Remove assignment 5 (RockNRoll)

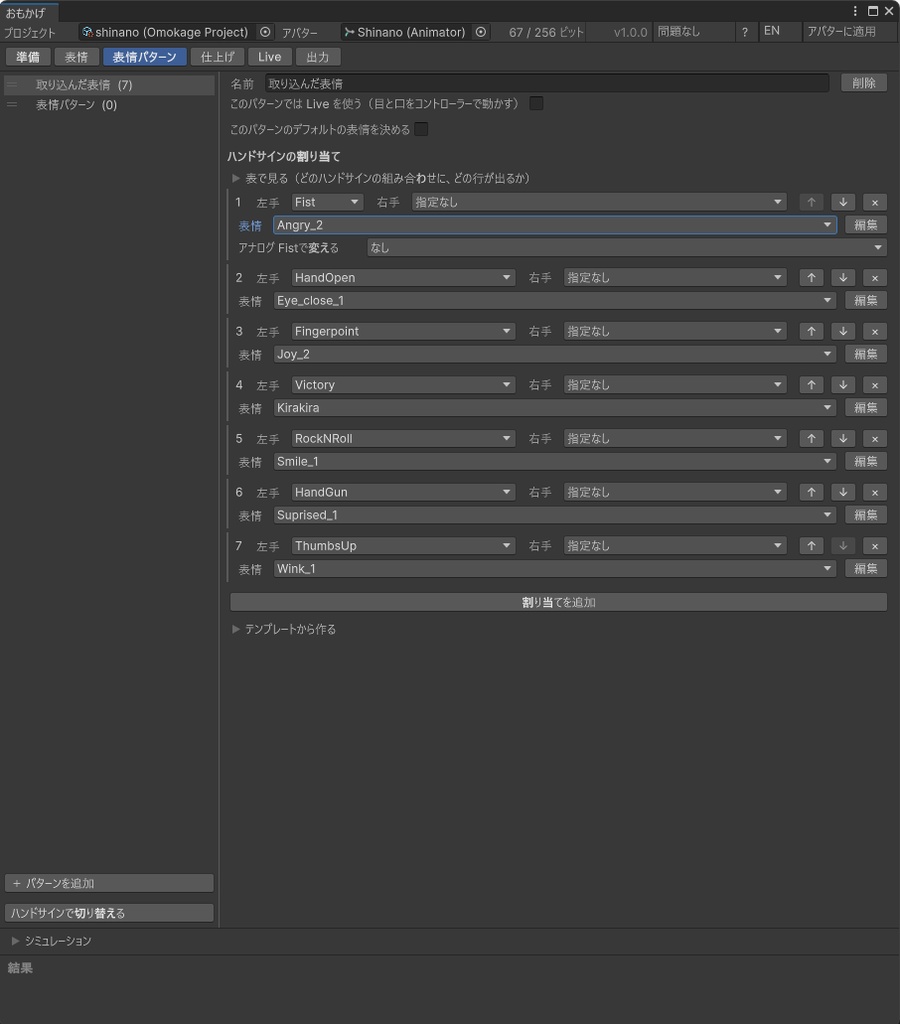click(x=875, y=438)
